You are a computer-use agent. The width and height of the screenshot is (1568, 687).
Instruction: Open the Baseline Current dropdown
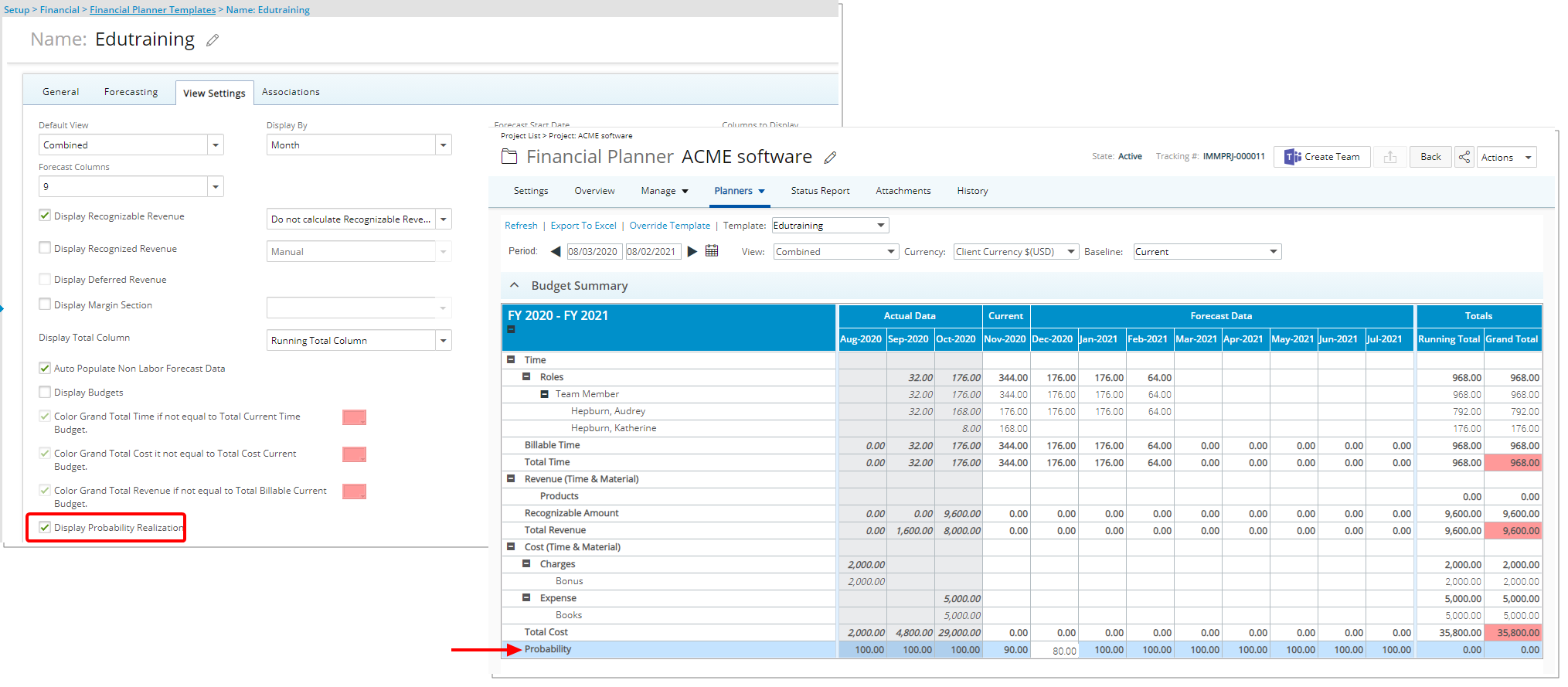tap(1207, 251)
